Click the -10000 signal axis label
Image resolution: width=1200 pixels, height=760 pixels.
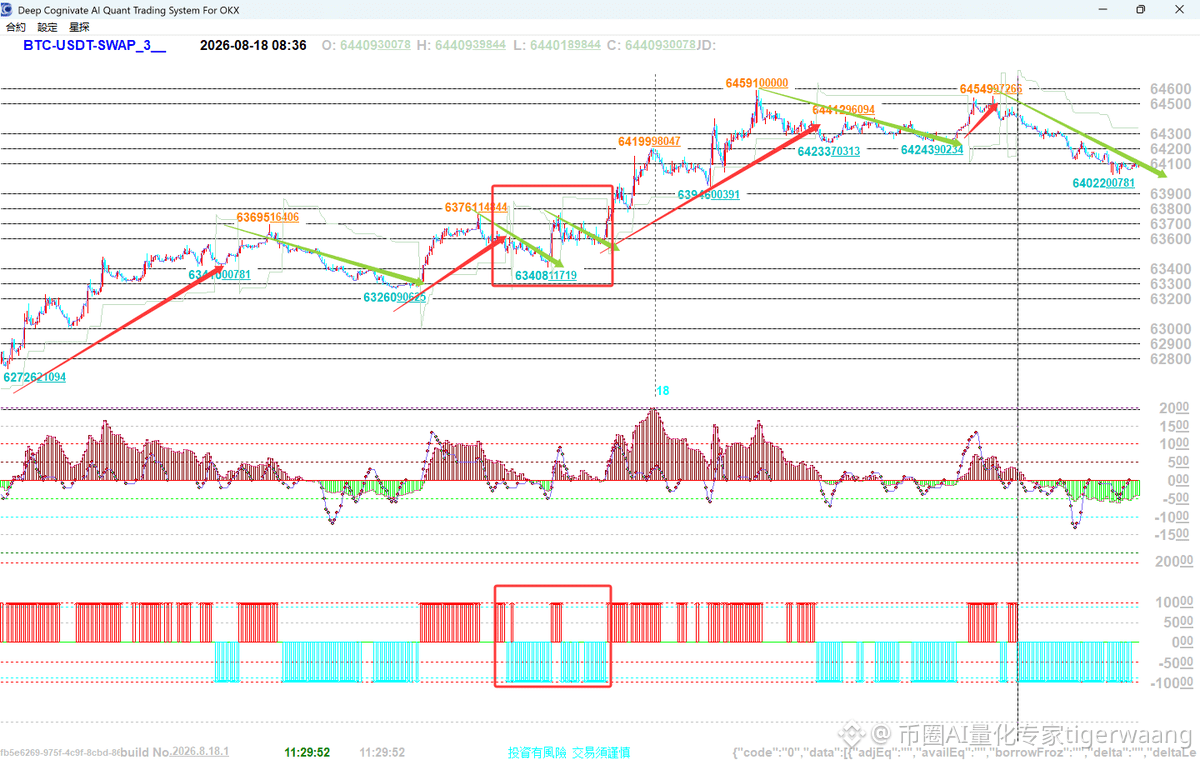click(1171, 683)
